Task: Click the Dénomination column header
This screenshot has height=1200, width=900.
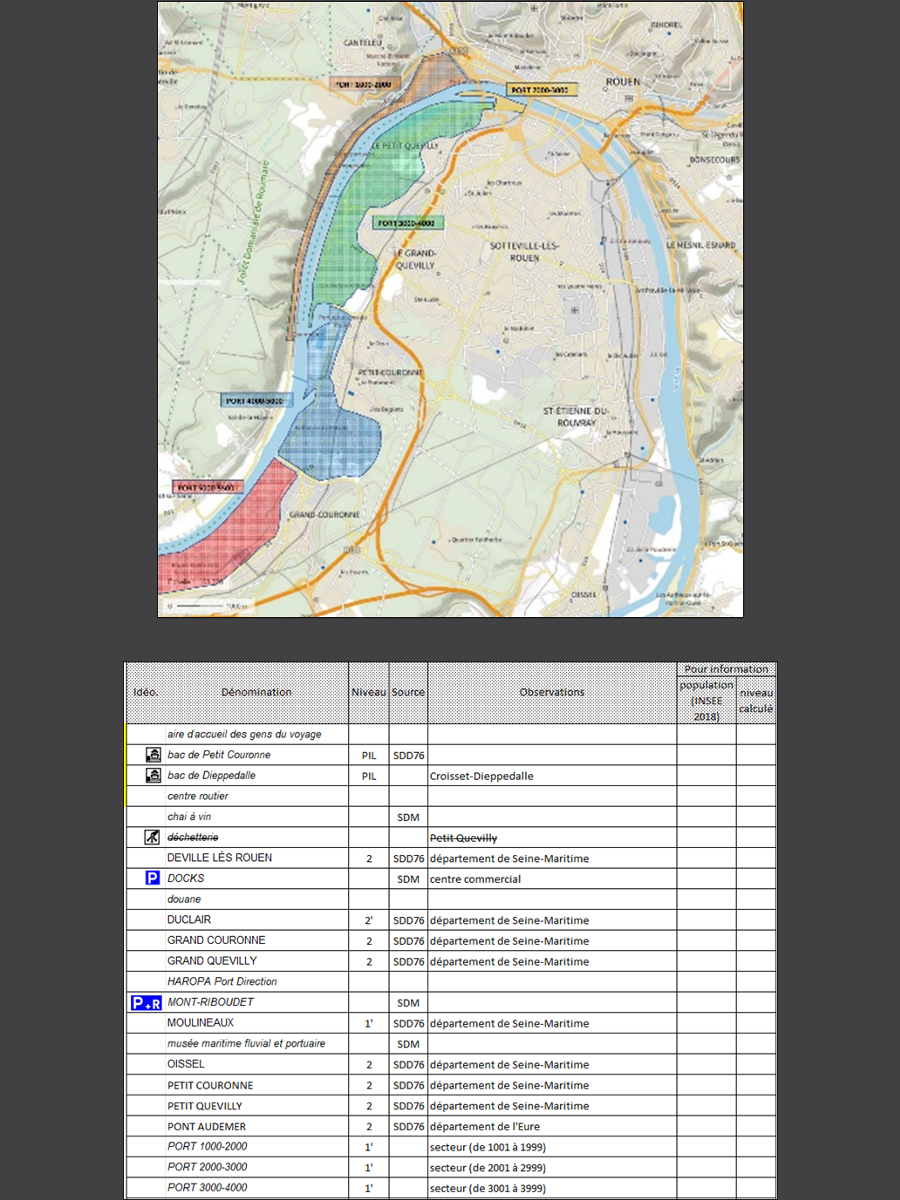Action: coord(257,692)
